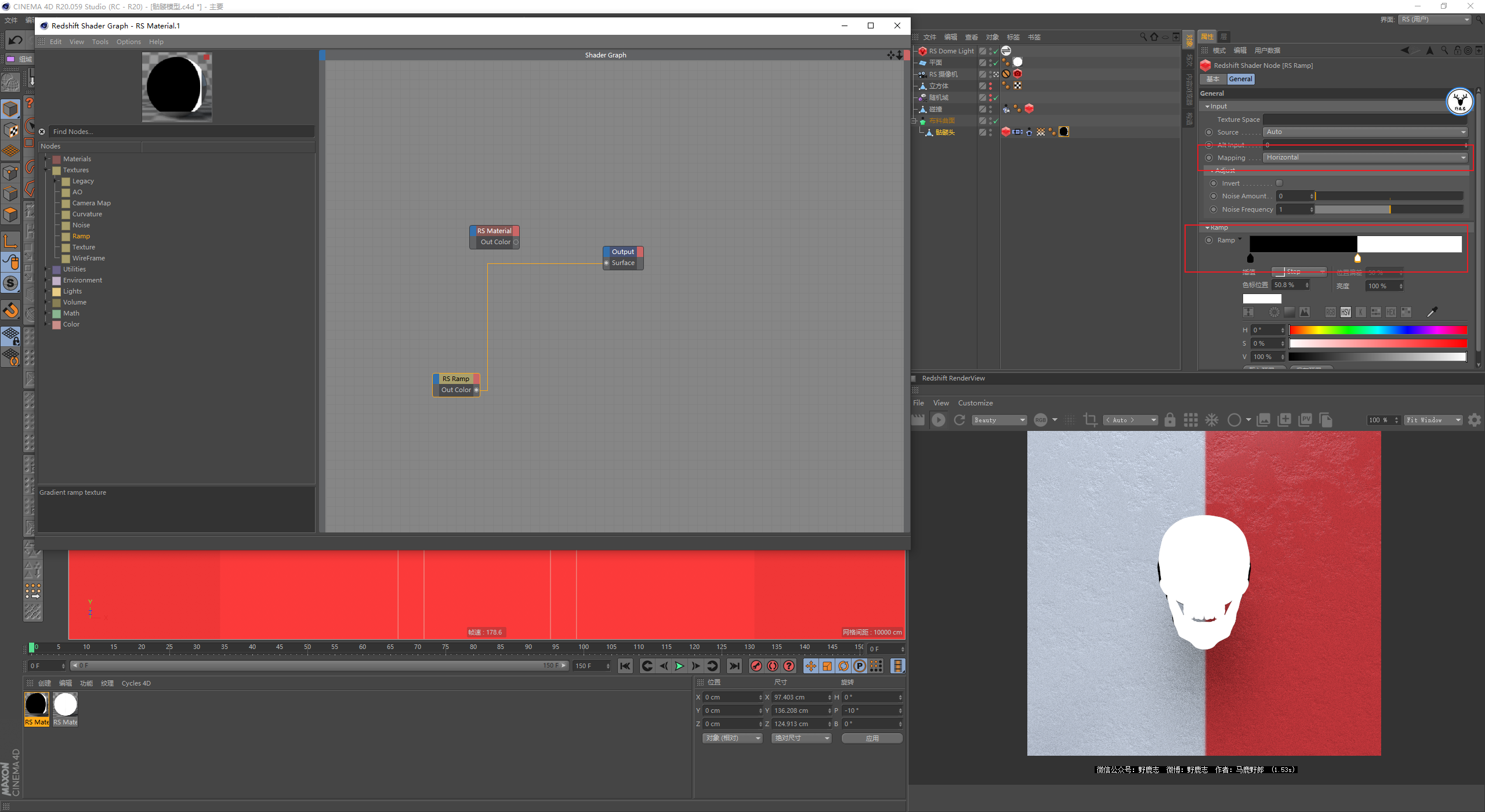
Task: Open the Tools menu in Shader Graph
Action: 100,42
